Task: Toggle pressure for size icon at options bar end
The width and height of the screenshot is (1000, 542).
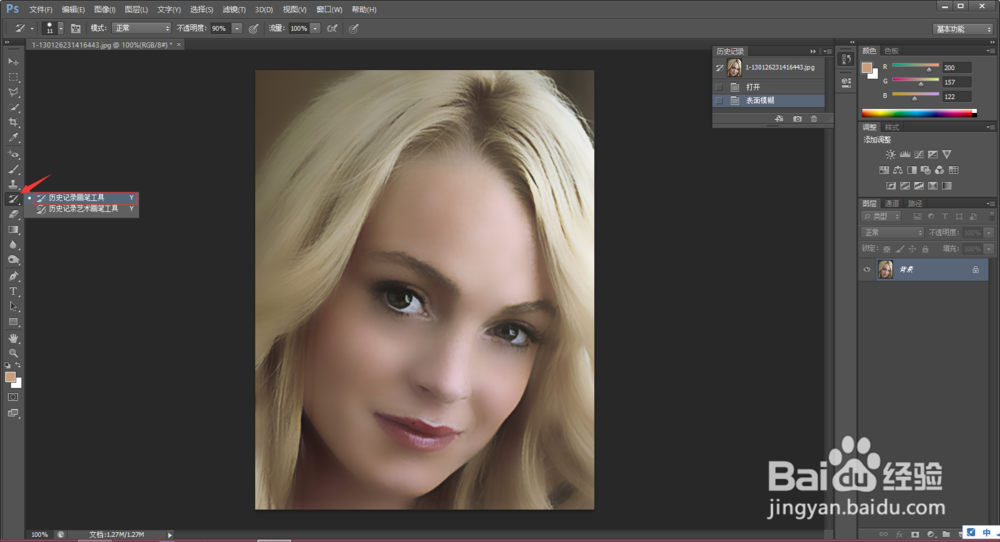Action: tap(353, 28)
